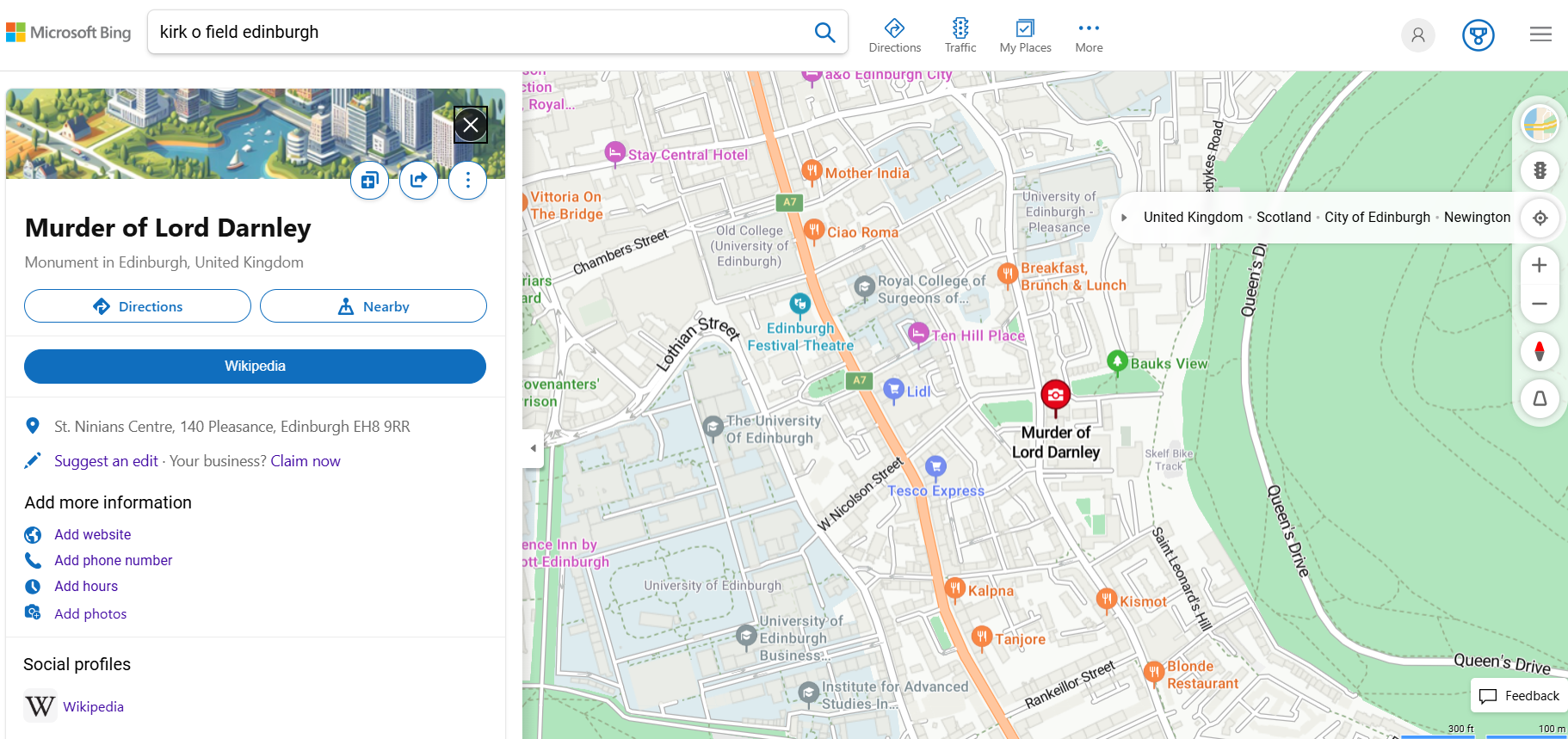The height and width of the screenshot is (739, 1568).
Task: Click Add photos link
Action: (x=90, y=613)
